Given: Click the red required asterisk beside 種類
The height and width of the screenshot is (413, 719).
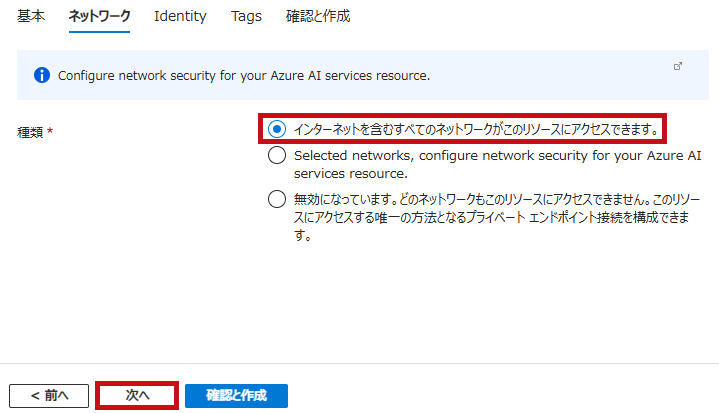Looking at the screenshot, I should pyautogui.click(x=50, y=131).
